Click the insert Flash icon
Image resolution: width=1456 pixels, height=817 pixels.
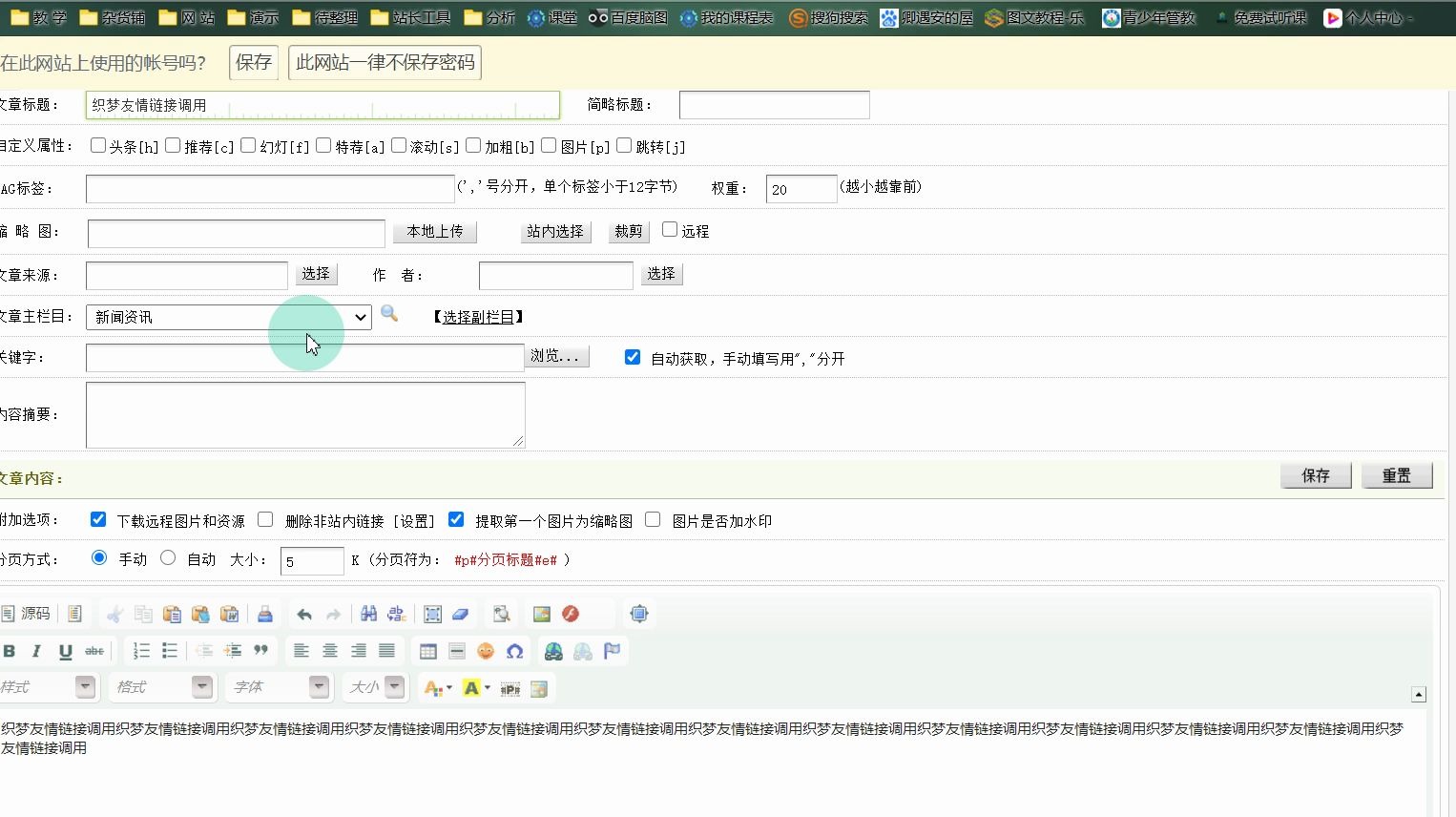[x=571, y=614]
